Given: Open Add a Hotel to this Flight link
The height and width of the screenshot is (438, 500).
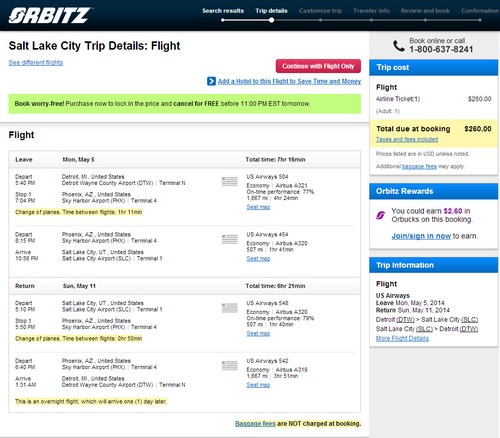Looking at the screenshot, I should (289, 81).
